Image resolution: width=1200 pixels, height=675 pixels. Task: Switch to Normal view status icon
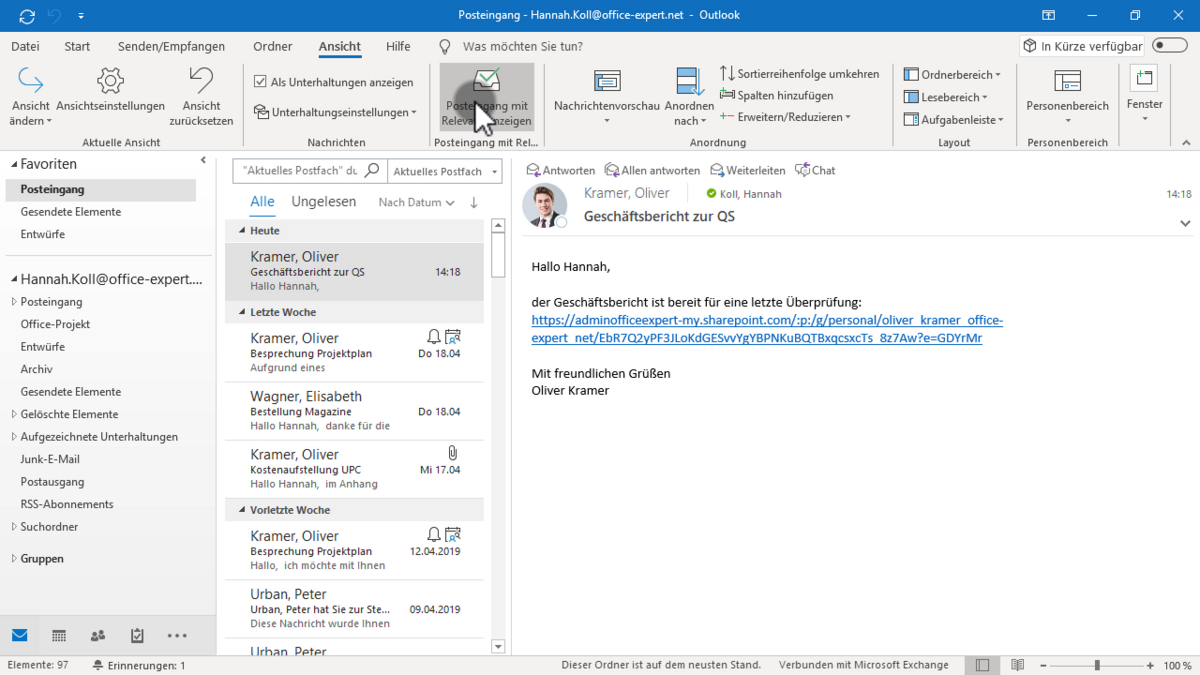click(983, 665)
